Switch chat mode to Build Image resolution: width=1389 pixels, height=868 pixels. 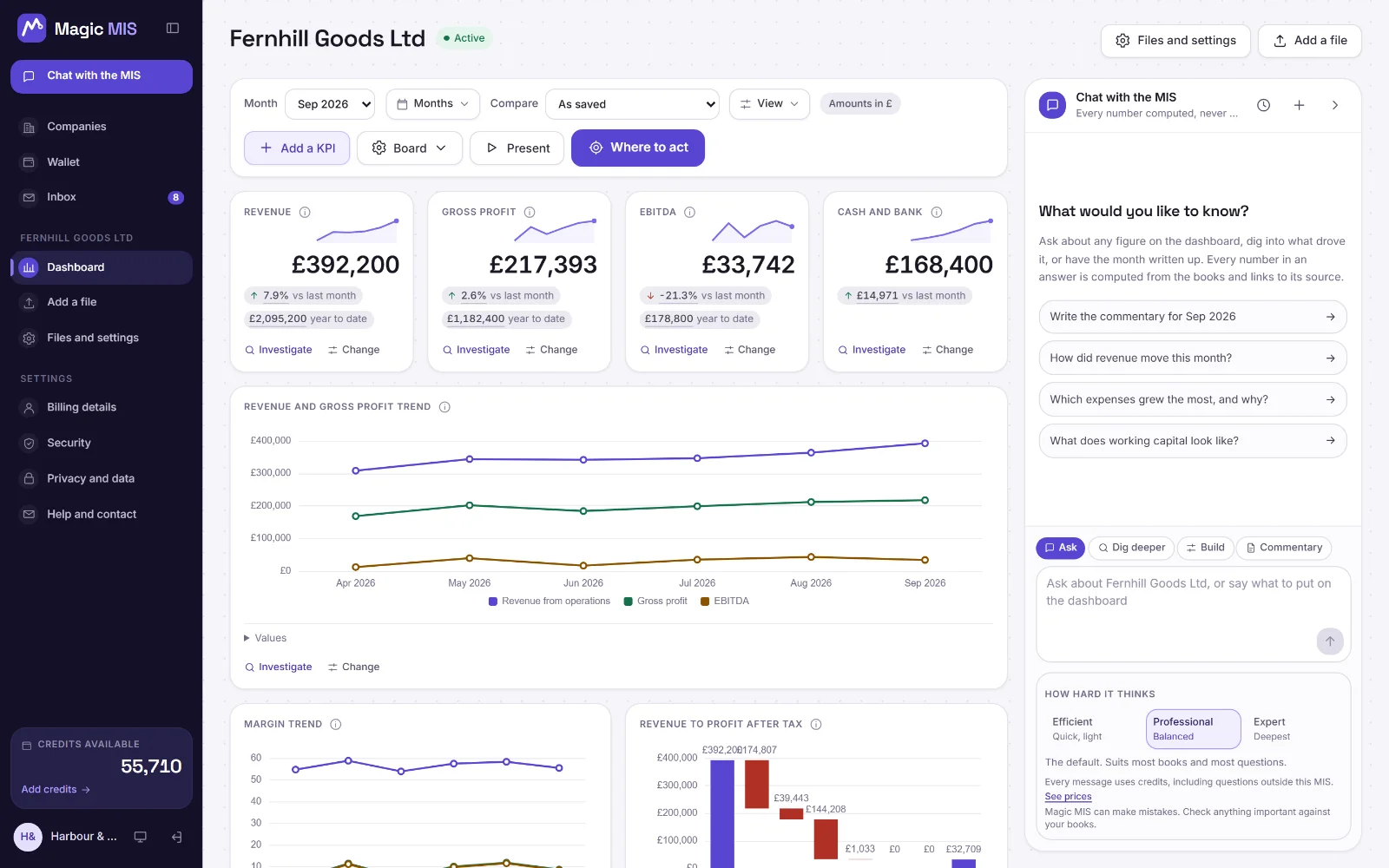pos(1206,548)
